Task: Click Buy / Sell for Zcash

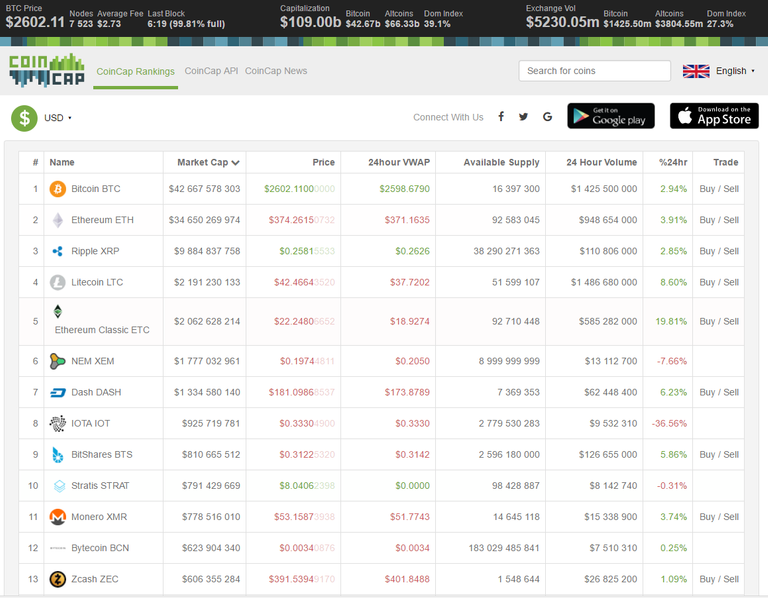Action: [x=719, y=579]
